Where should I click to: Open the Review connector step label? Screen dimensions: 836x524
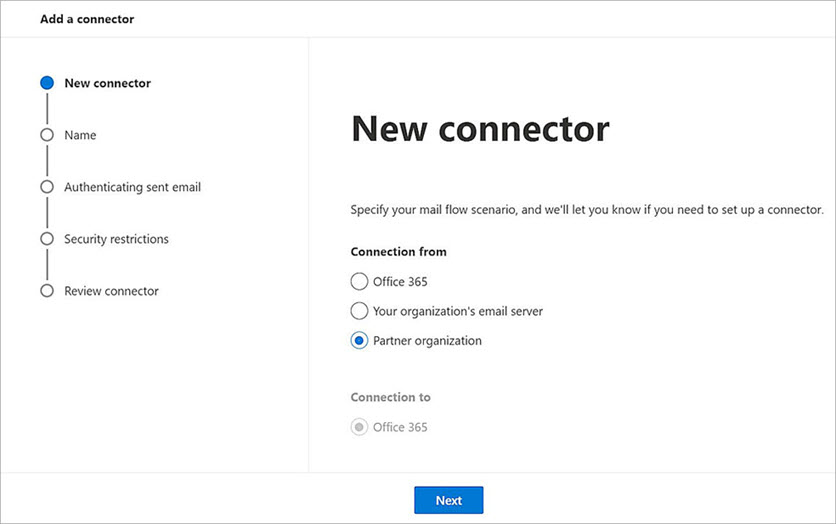(111, 291)
